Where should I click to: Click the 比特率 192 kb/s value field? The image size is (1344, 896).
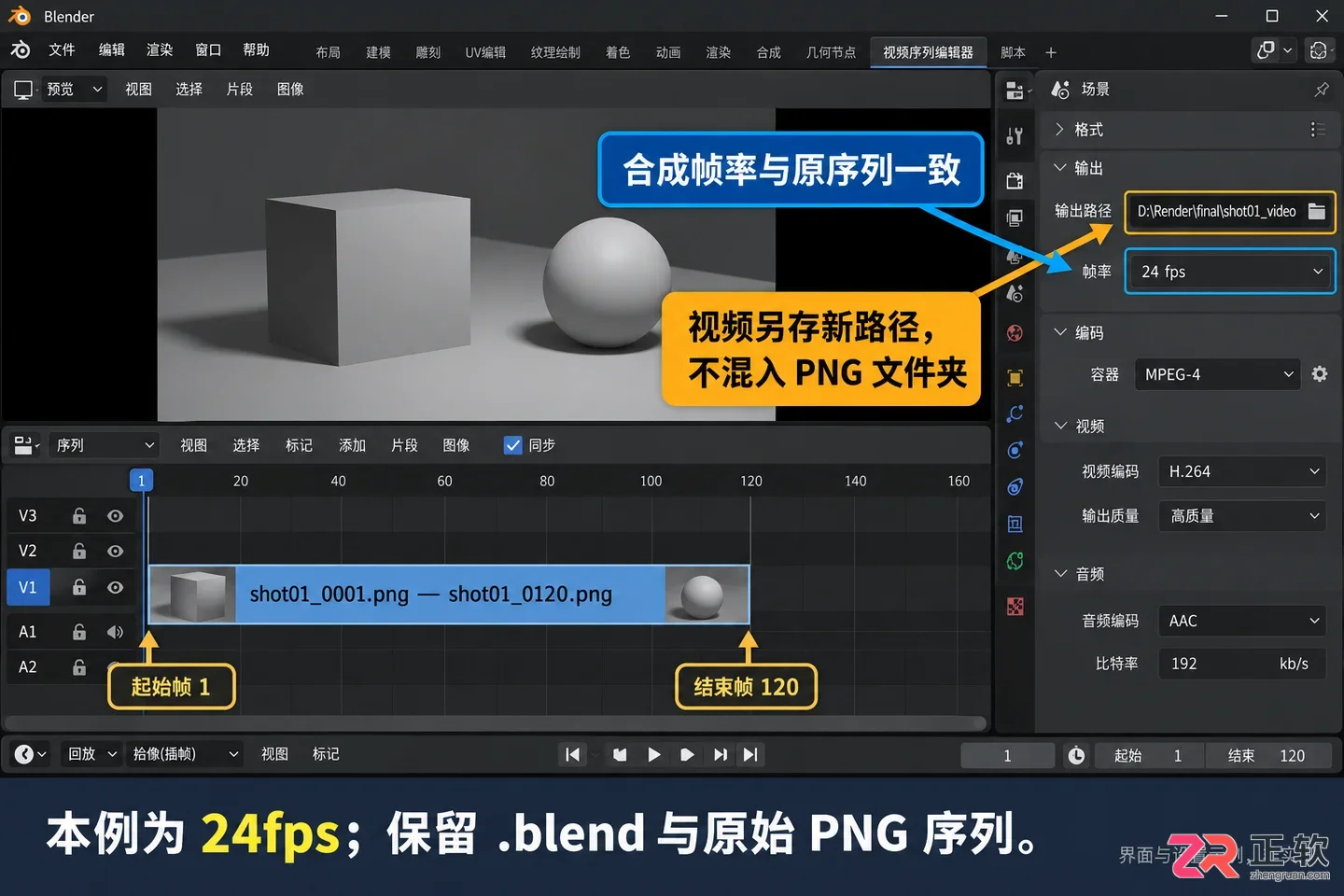[1242, 664]
